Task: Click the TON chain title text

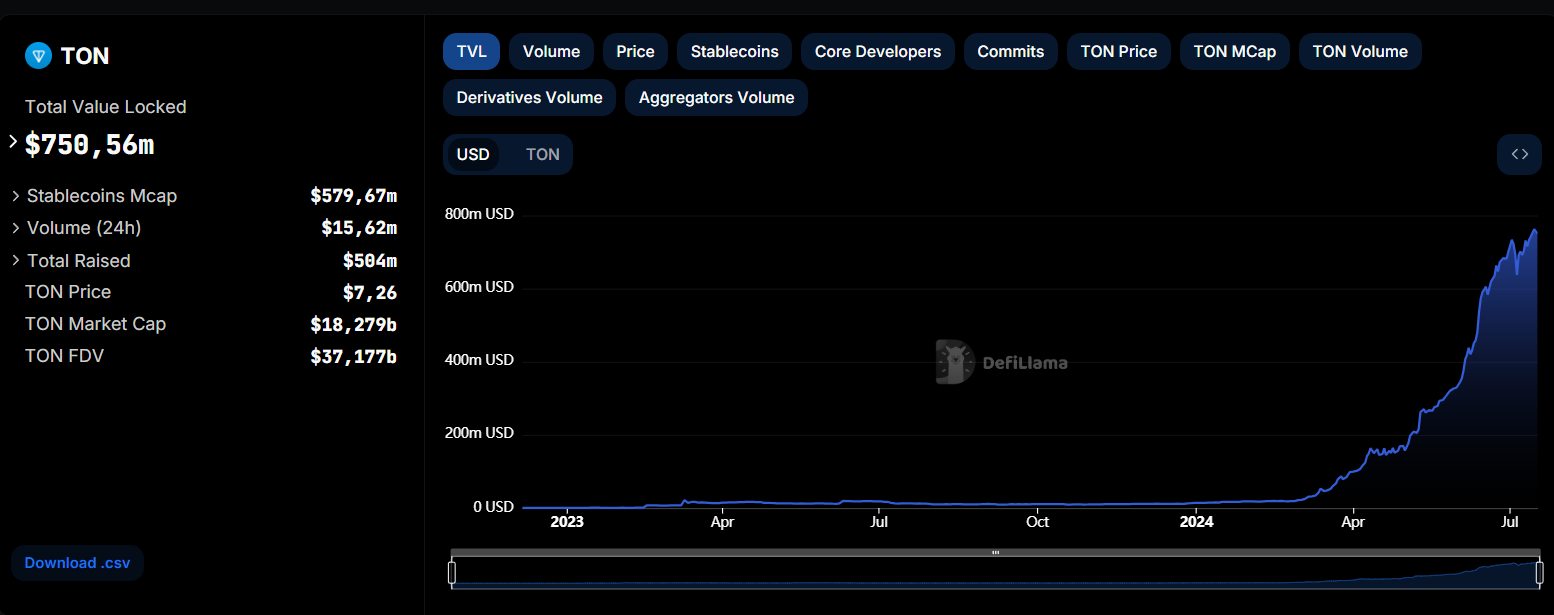Action: pos(85,56)
